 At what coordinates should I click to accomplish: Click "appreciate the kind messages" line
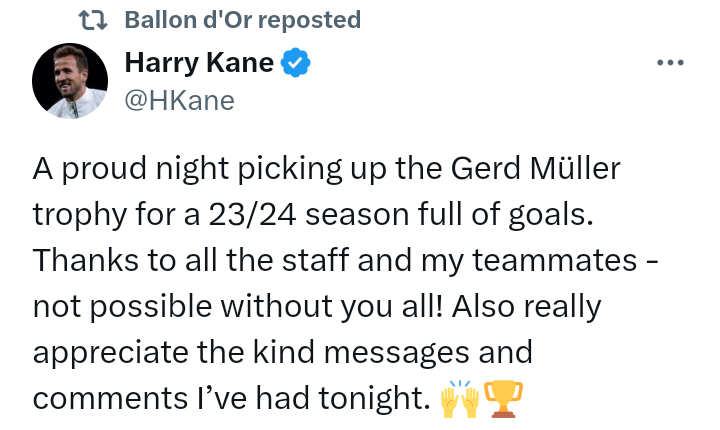point(282,353)
